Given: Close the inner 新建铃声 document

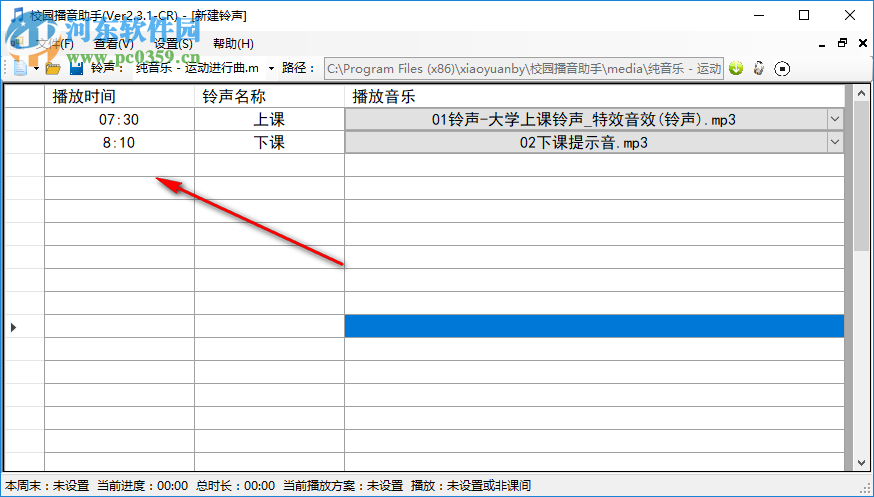Looking at the screenshot, I should point(863,43).
